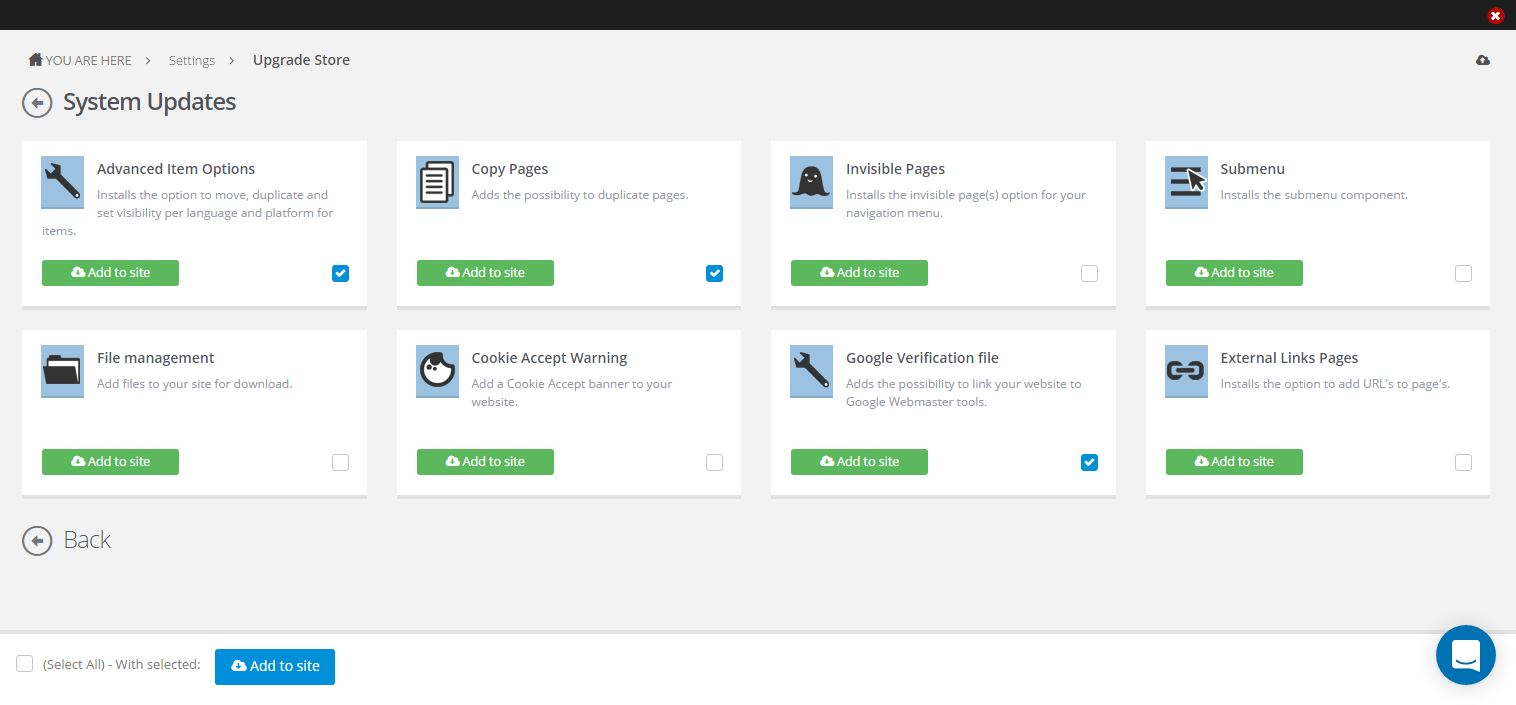Click the cloud download icon at top right
The width and height of the screenshot is (1516, 705).
click(x=1483, y=60)
